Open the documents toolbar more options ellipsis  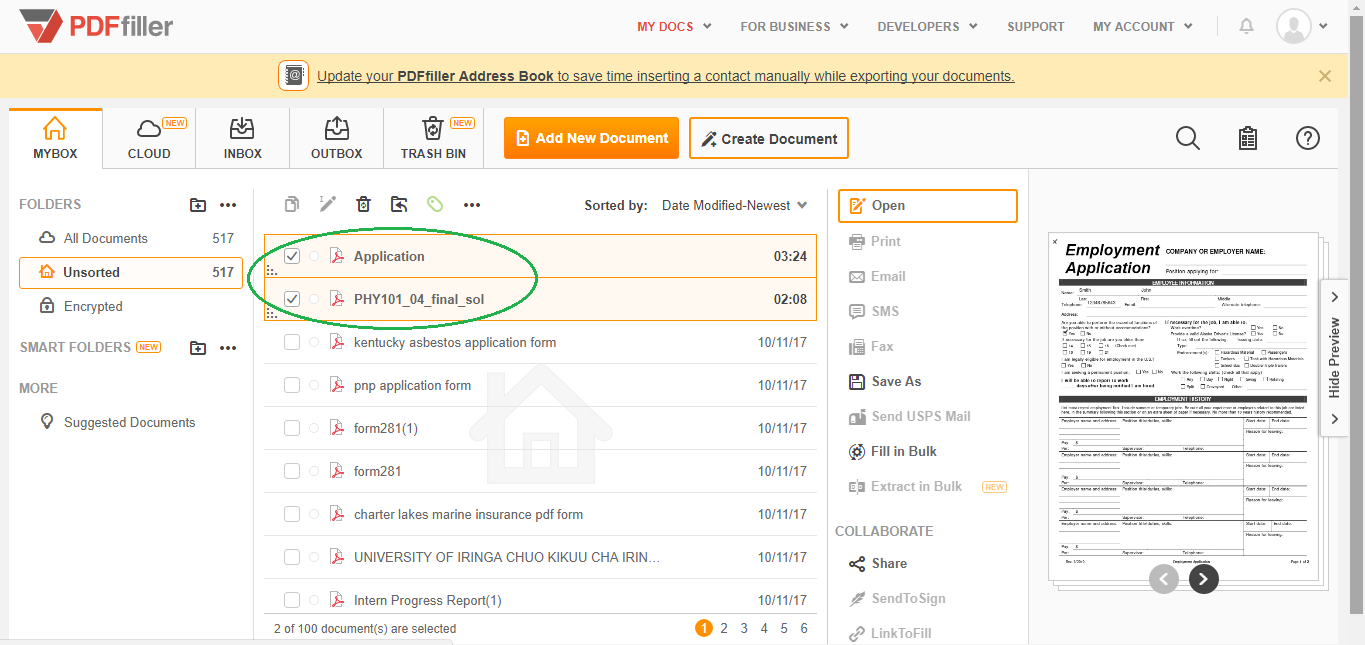tap(472, 205)
